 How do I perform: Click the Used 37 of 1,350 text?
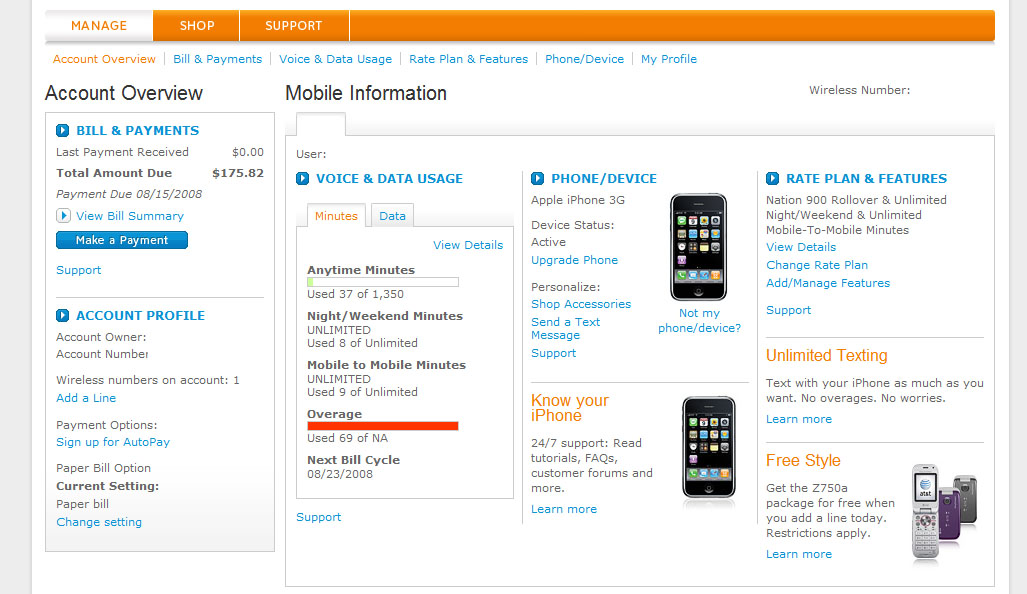(356, 294)
